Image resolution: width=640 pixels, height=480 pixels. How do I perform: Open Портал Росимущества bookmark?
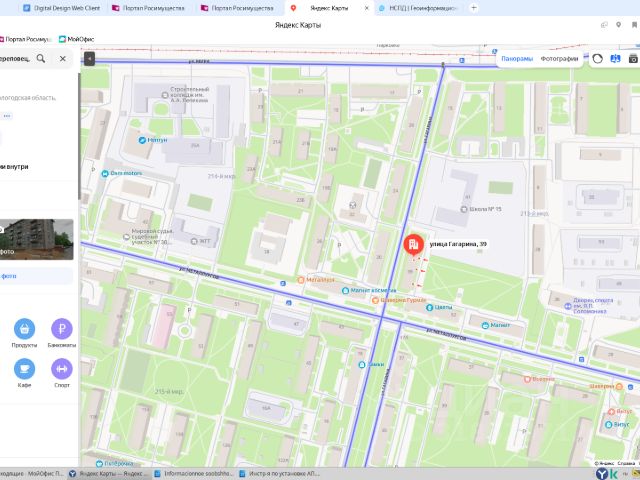(26, 39)
